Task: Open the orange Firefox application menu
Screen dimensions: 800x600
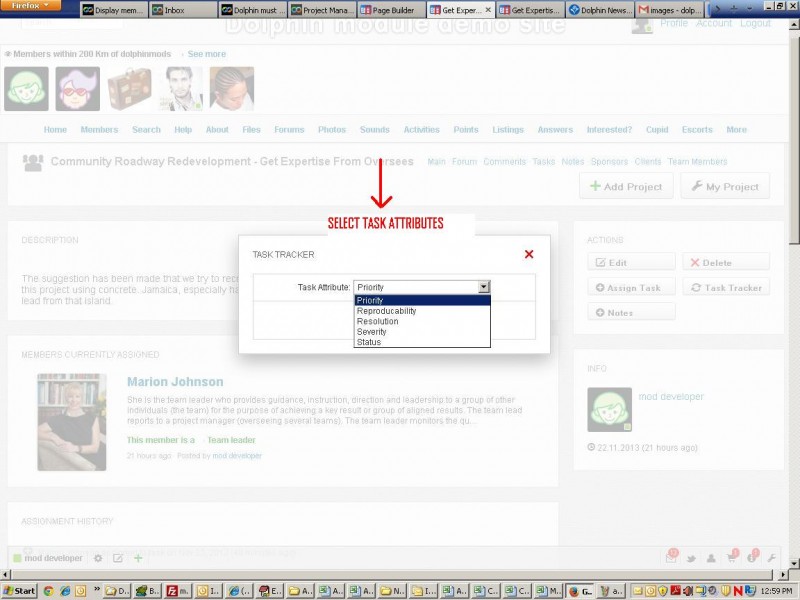Action: (31, 6)
